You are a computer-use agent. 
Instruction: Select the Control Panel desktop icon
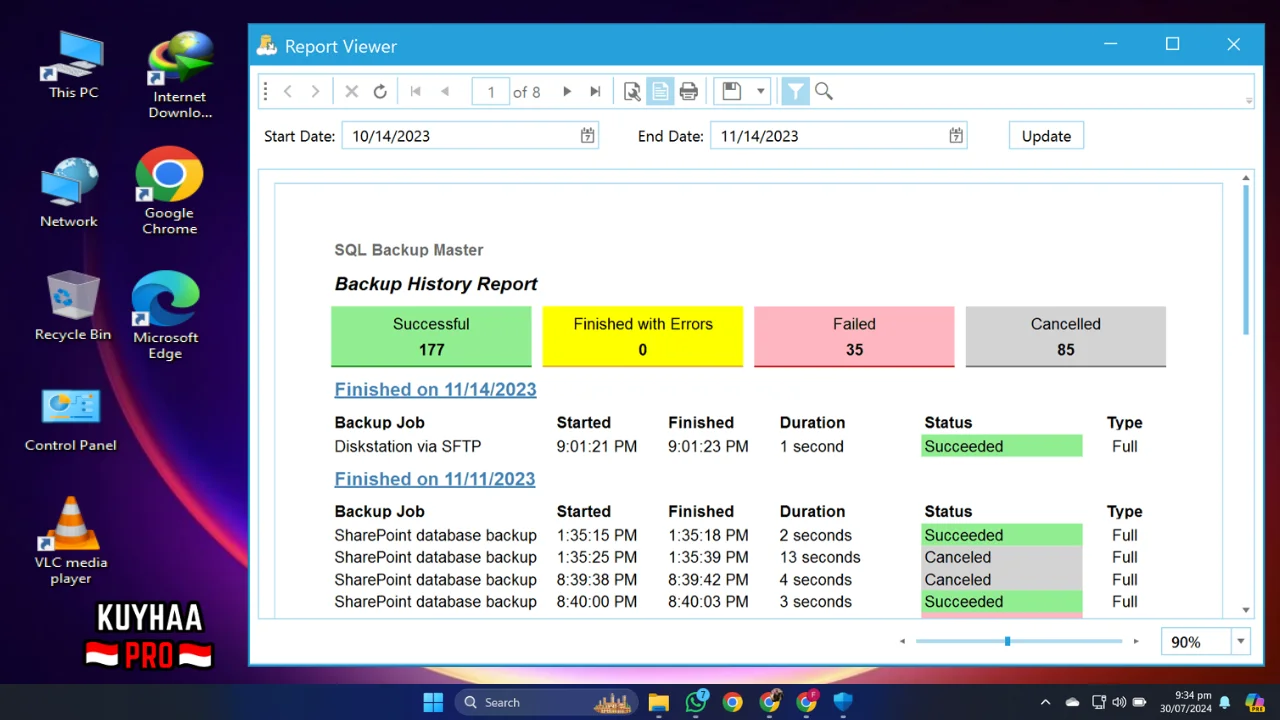coord(71,420)
